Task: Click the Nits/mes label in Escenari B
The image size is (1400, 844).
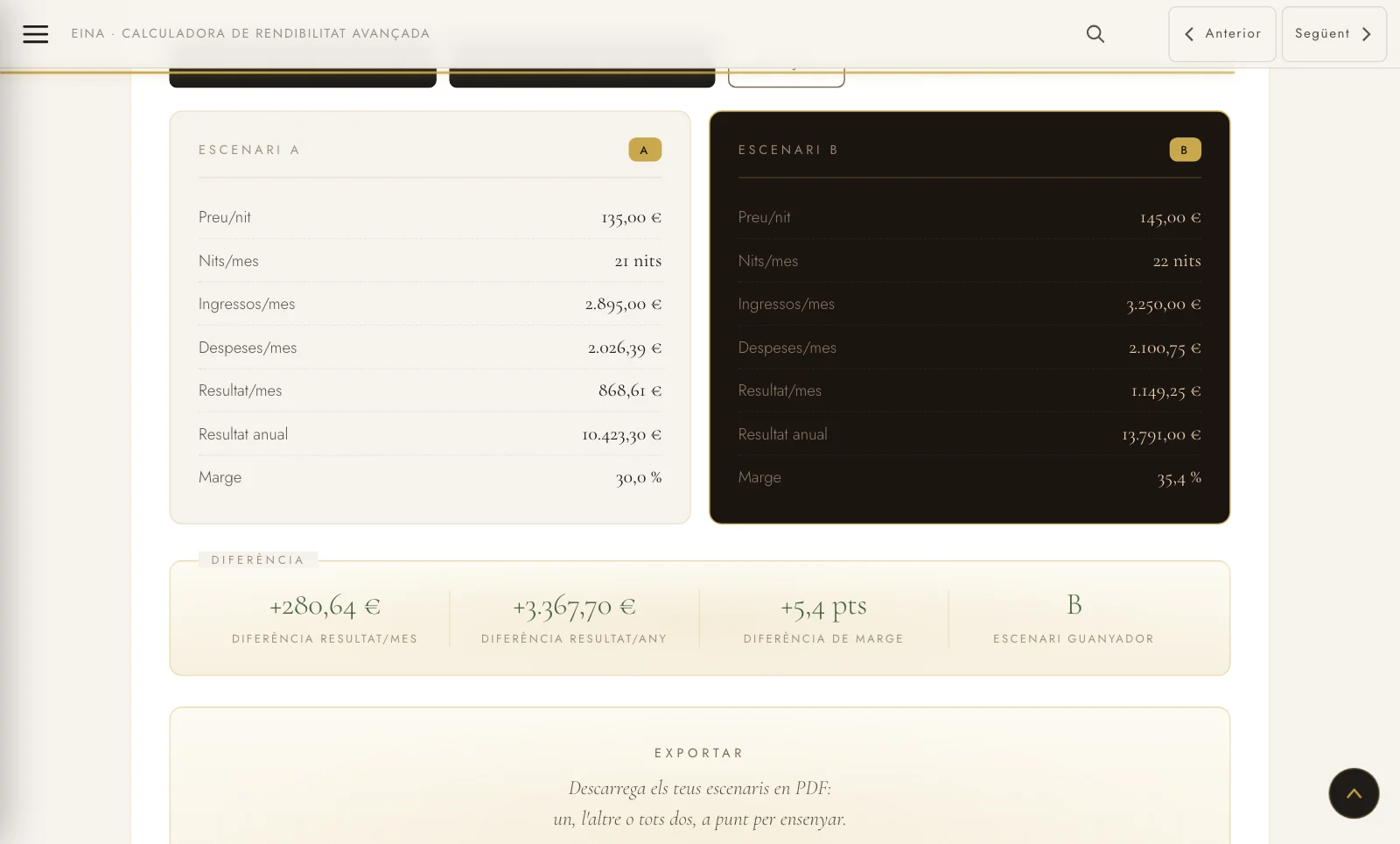Action: pyautogui.click(x=767, y=261)
